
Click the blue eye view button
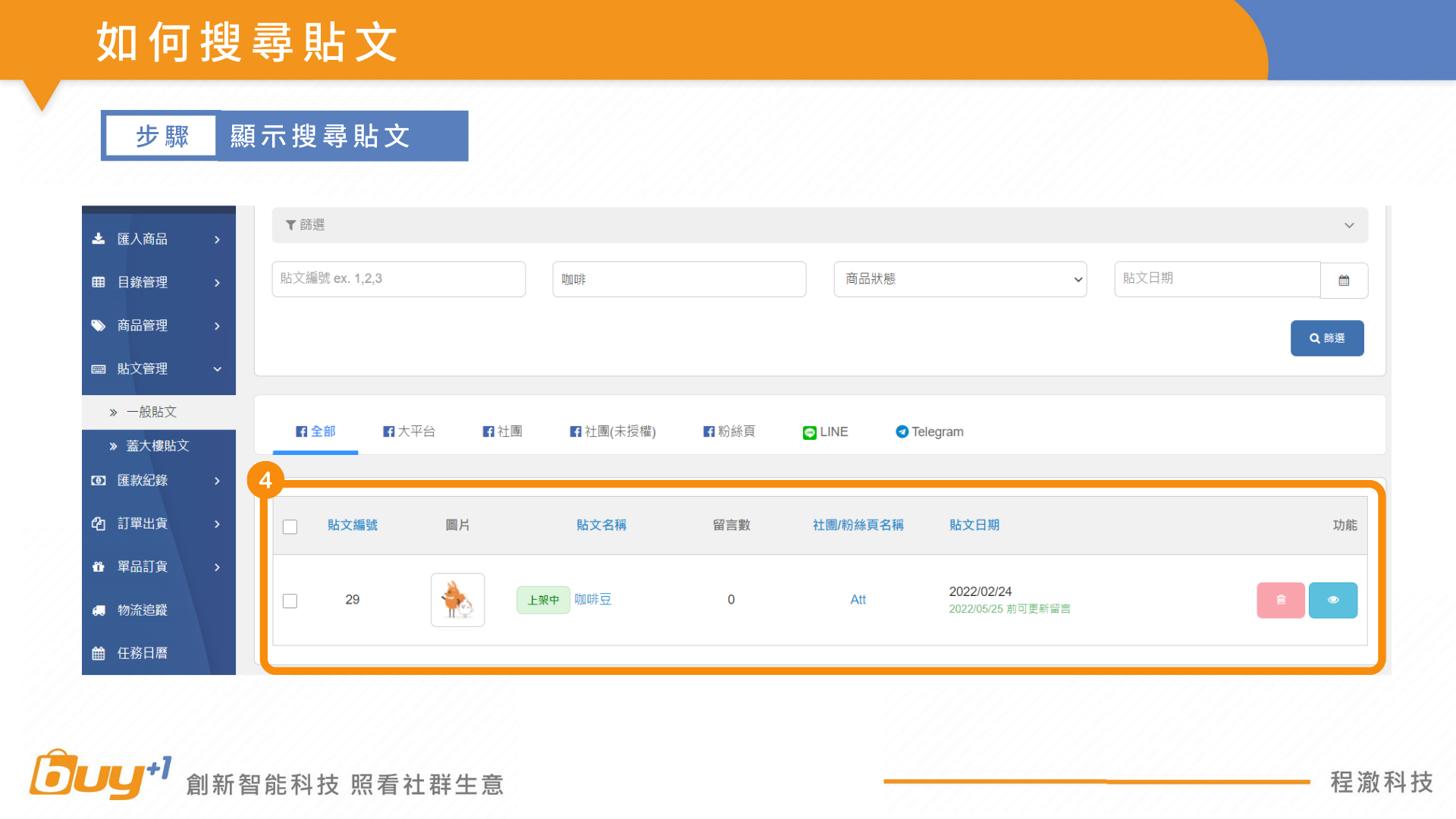click(1332, 600)
